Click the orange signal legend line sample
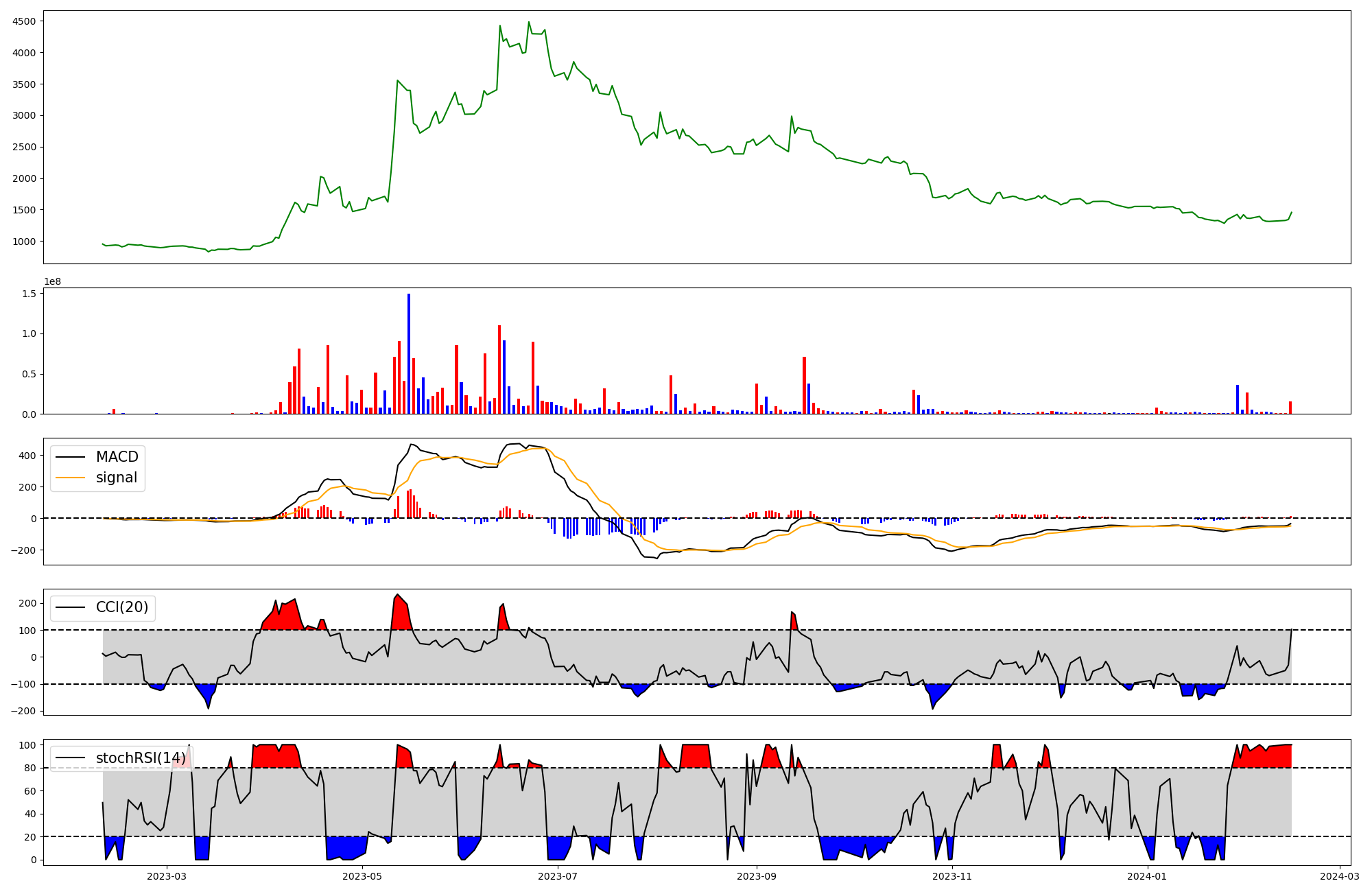1372x892 pixels. (70, 478)
